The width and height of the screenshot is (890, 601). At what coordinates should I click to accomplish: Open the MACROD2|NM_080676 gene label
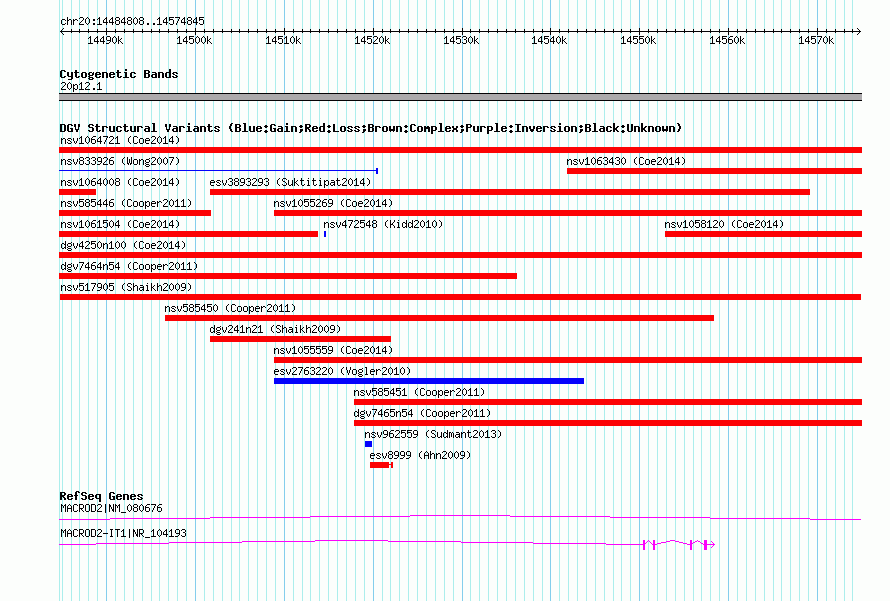(111, 508)
